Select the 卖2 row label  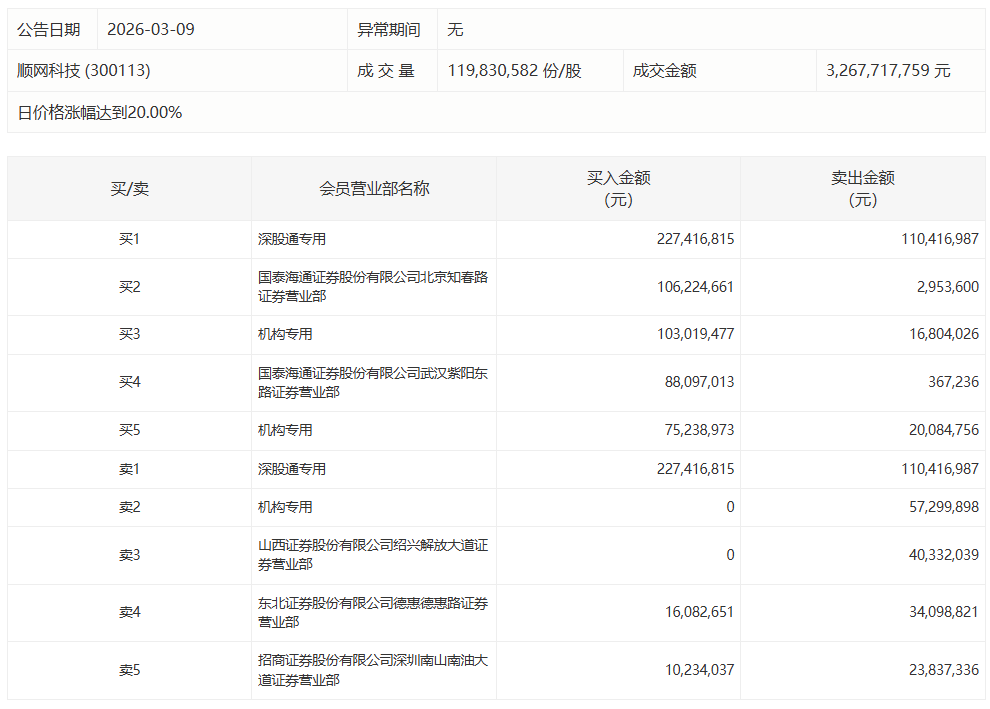(x=129, y=507)
